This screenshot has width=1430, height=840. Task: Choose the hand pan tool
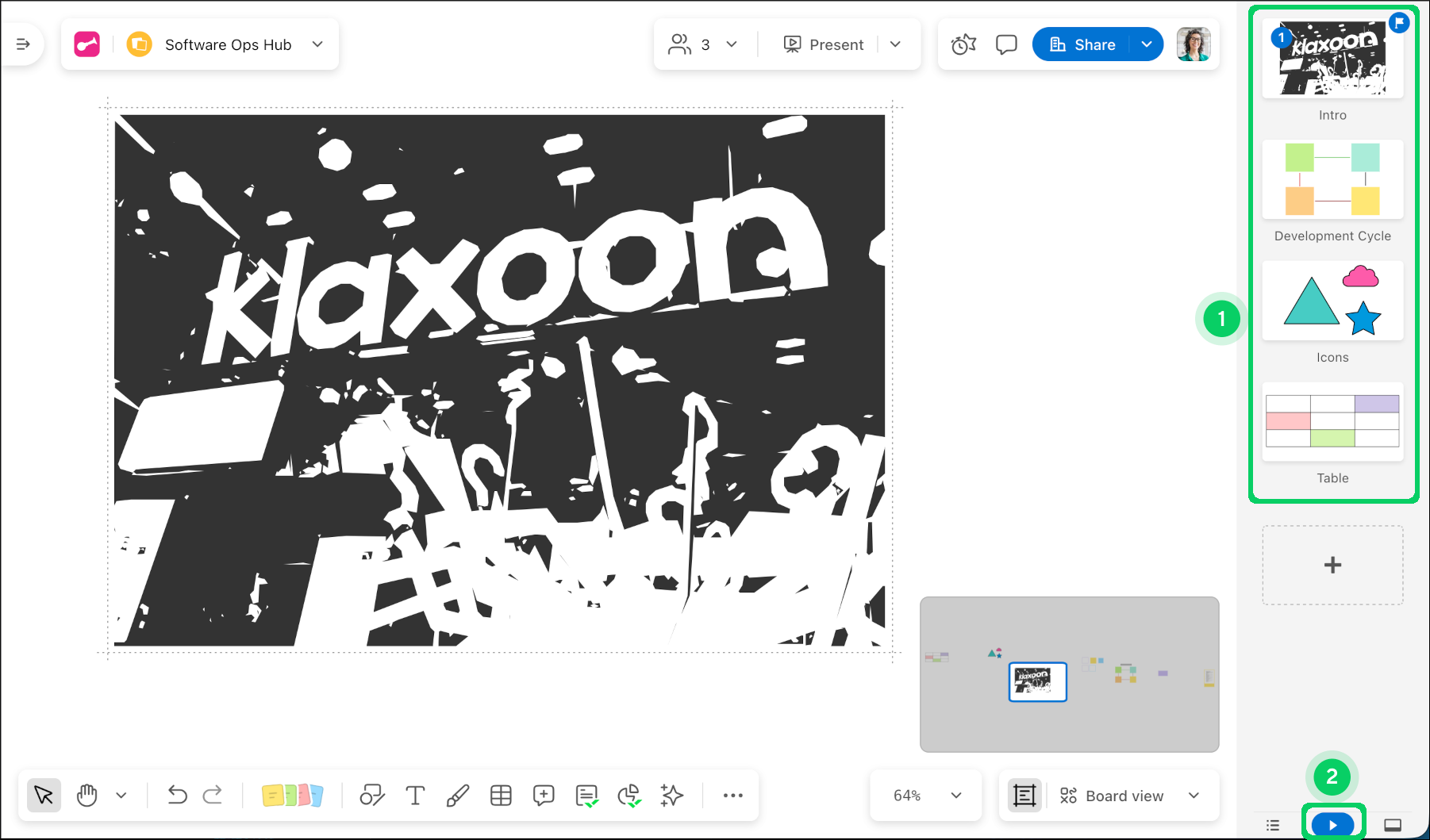[x=87, y=796]
